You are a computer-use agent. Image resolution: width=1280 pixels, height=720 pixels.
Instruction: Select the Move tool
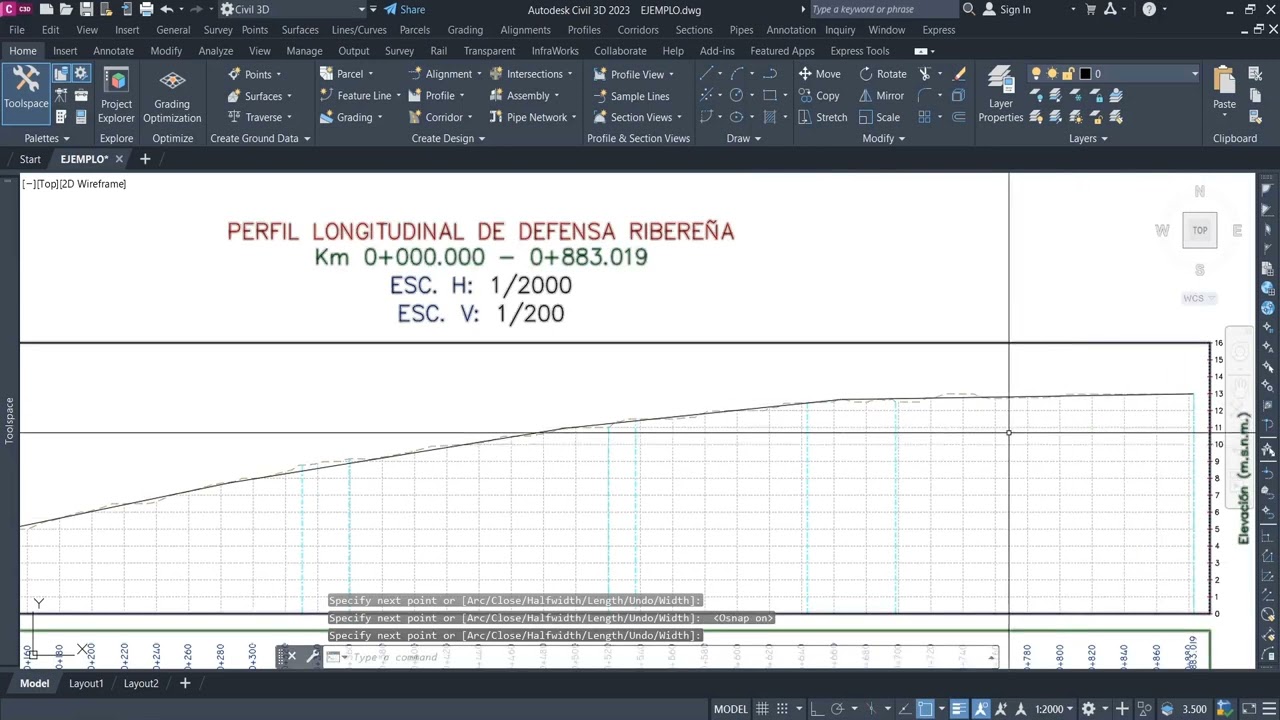click(x=819, y=74)
